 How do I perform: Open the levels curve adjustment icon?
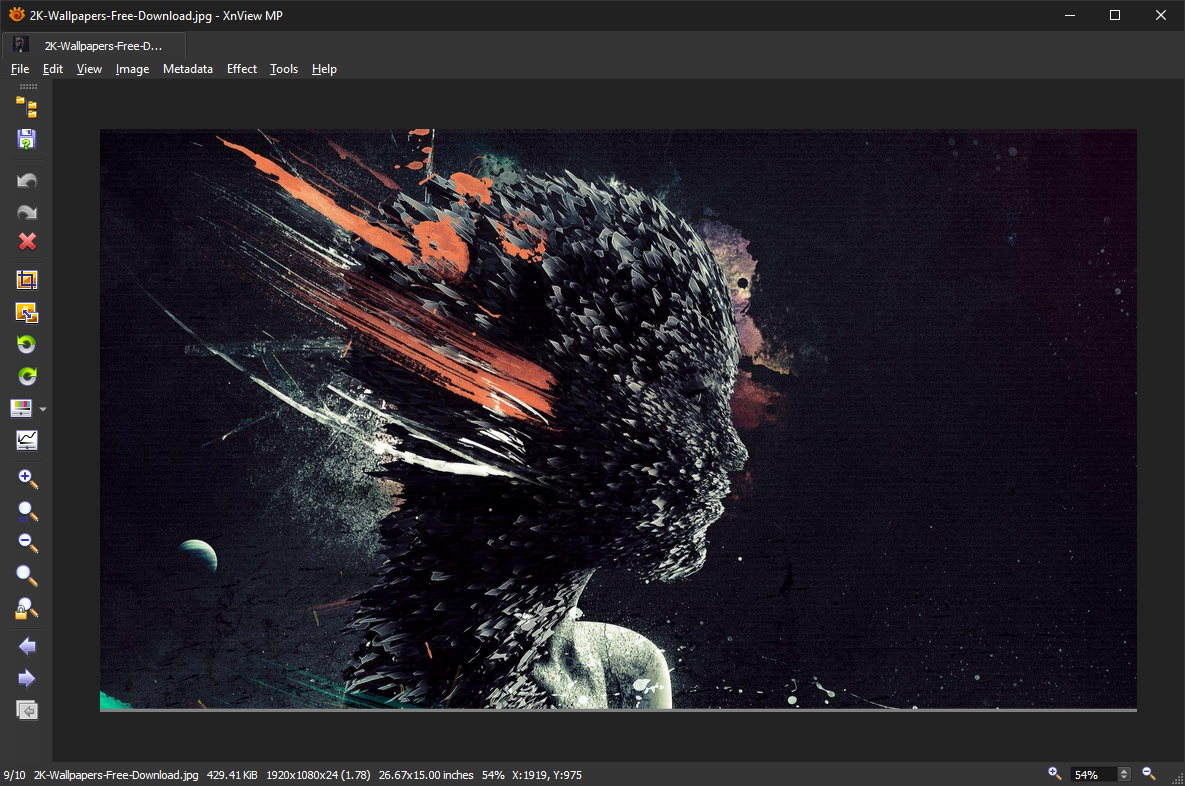pos(27,440)
